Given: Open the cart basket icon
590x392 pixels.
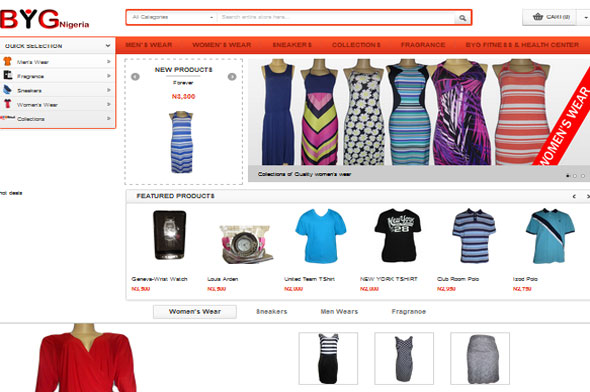Looking at the screenshot, I should 538,17.
